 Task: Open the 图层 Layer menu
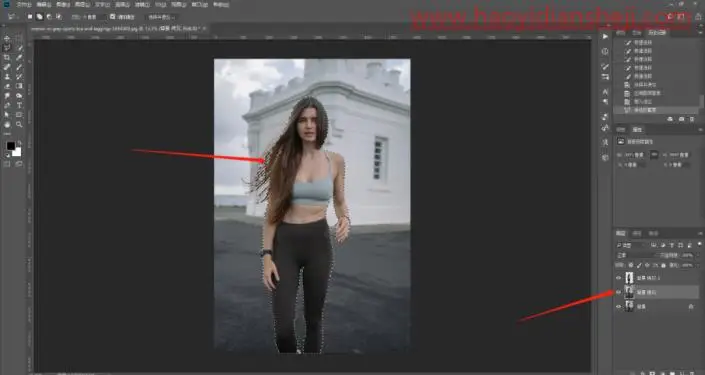(82, 4)
